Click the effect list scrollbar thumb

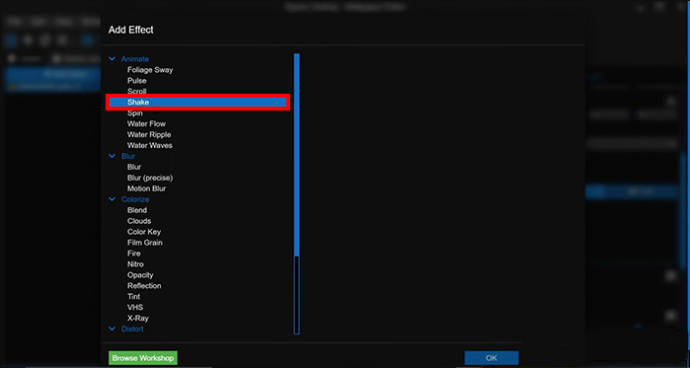[x=297, y=155]
